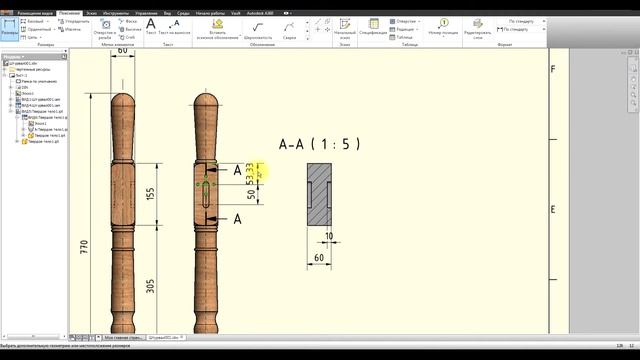Click the Таблица general table tool
The height and width of the screenshot is (360, 640).
coord(400,37)
